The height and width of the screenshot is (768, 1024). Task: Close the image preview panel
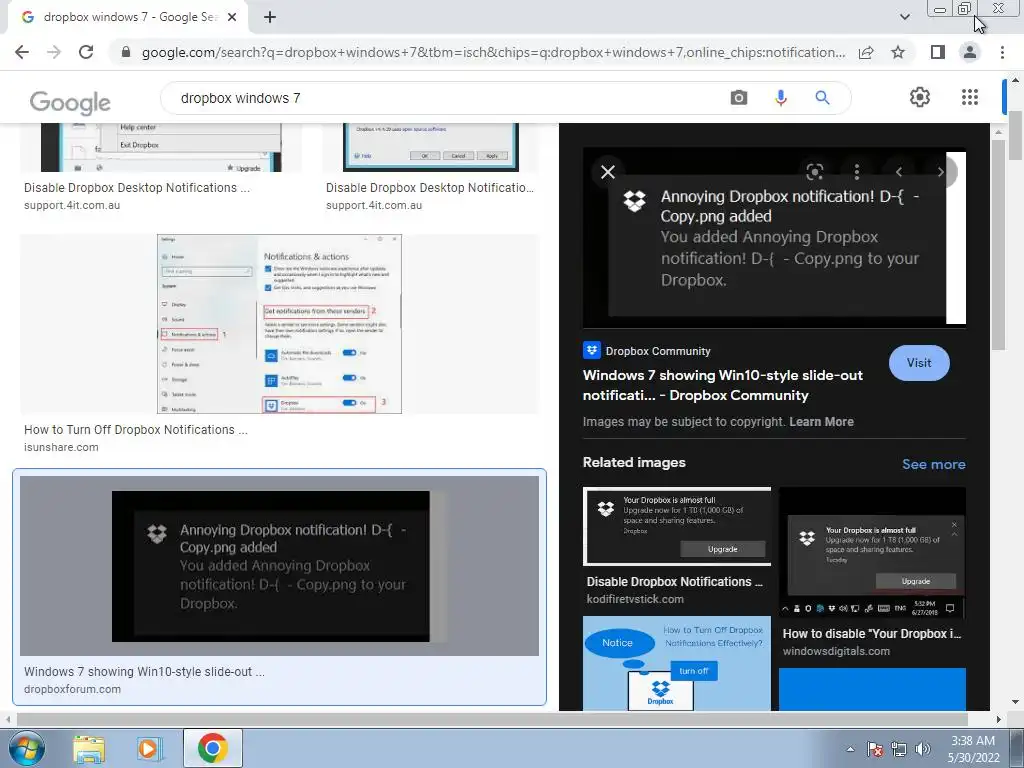pyautogui.click(x=607, y=172)
